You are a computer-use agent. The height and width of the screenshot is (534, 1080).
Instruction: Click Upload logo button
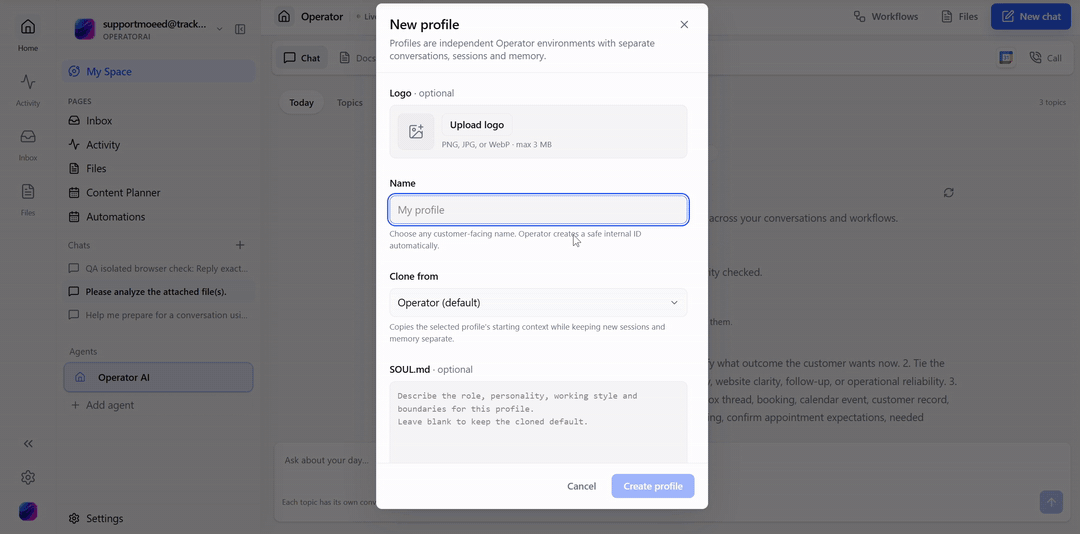[x=477, y=125]
